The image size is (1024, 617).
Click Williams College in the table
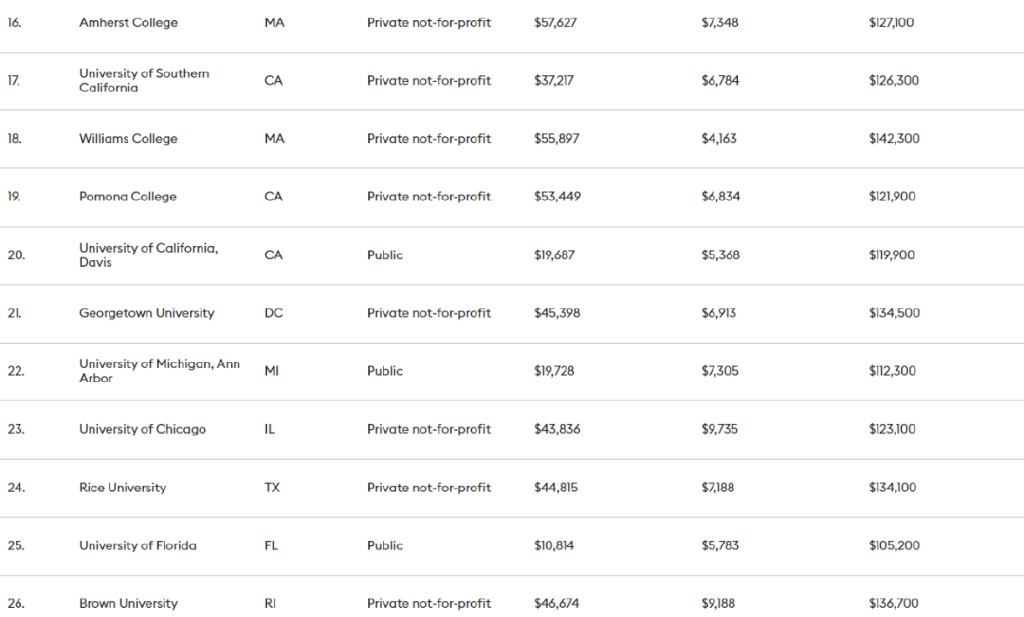click(x=128, y=139)
